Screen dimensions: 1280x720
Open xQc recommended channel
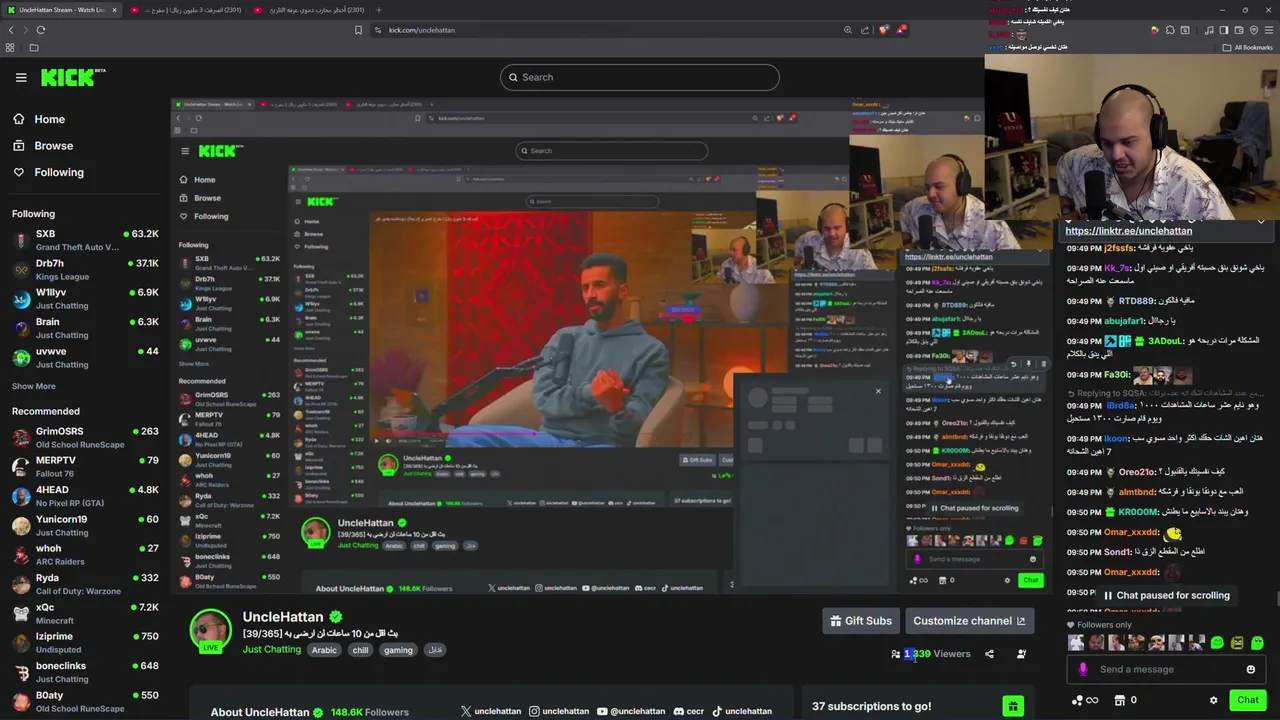click(85, 613)
